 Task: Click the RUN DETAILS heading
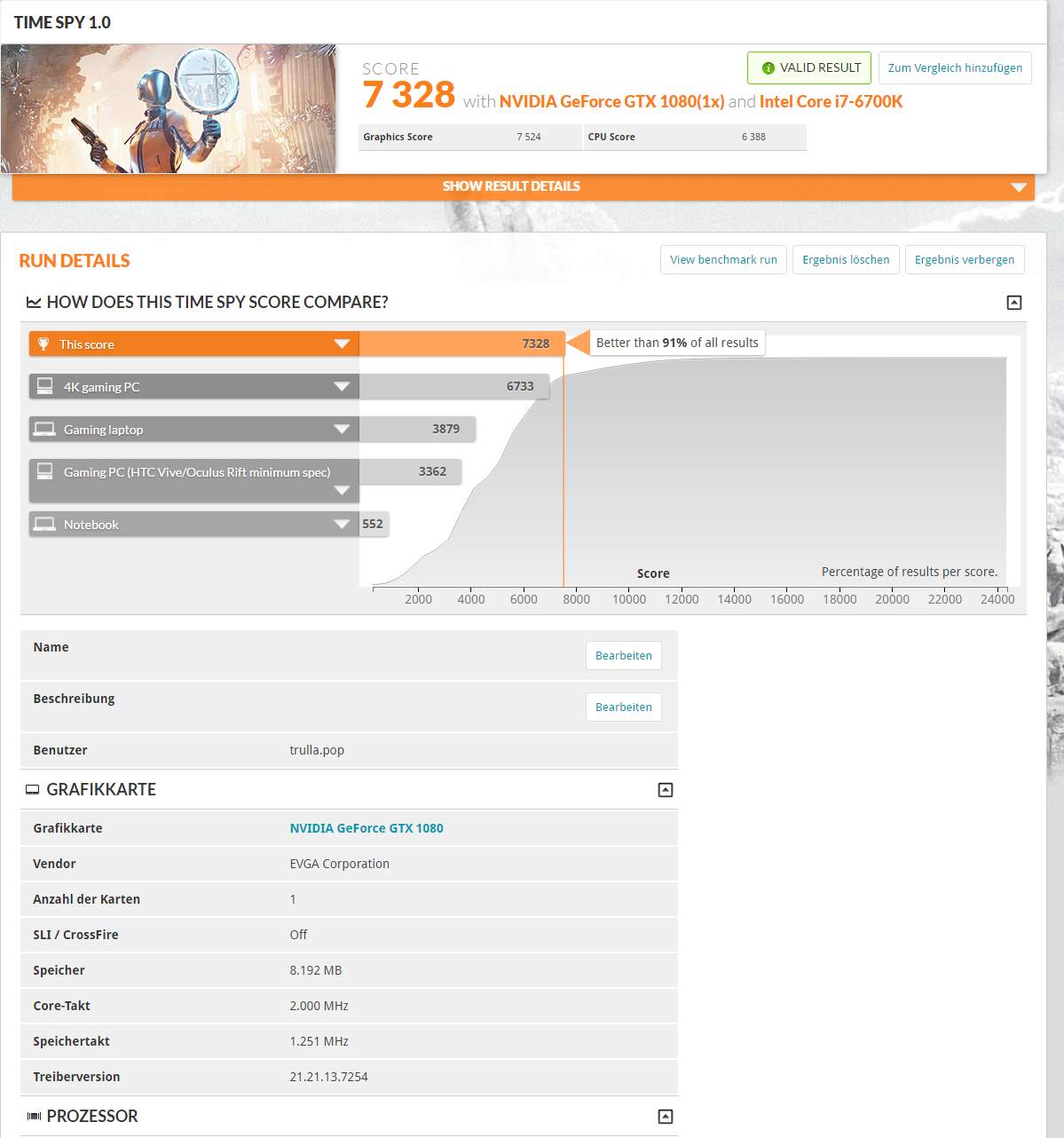pos(75,261)
